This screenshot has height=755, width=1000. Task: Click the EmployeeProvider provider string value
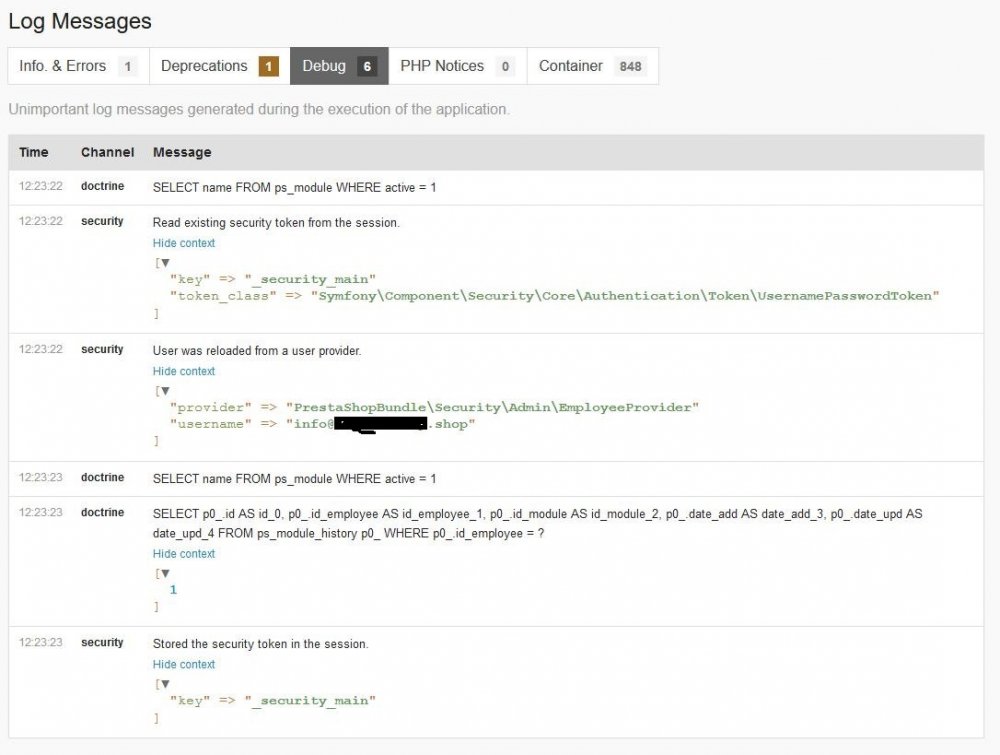(492, 408)
